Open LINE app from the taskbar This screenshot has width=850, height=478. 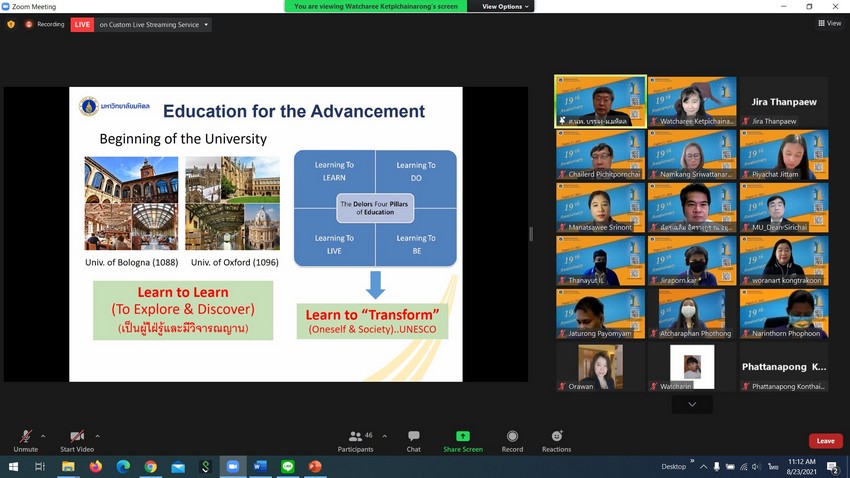[287, 466]
